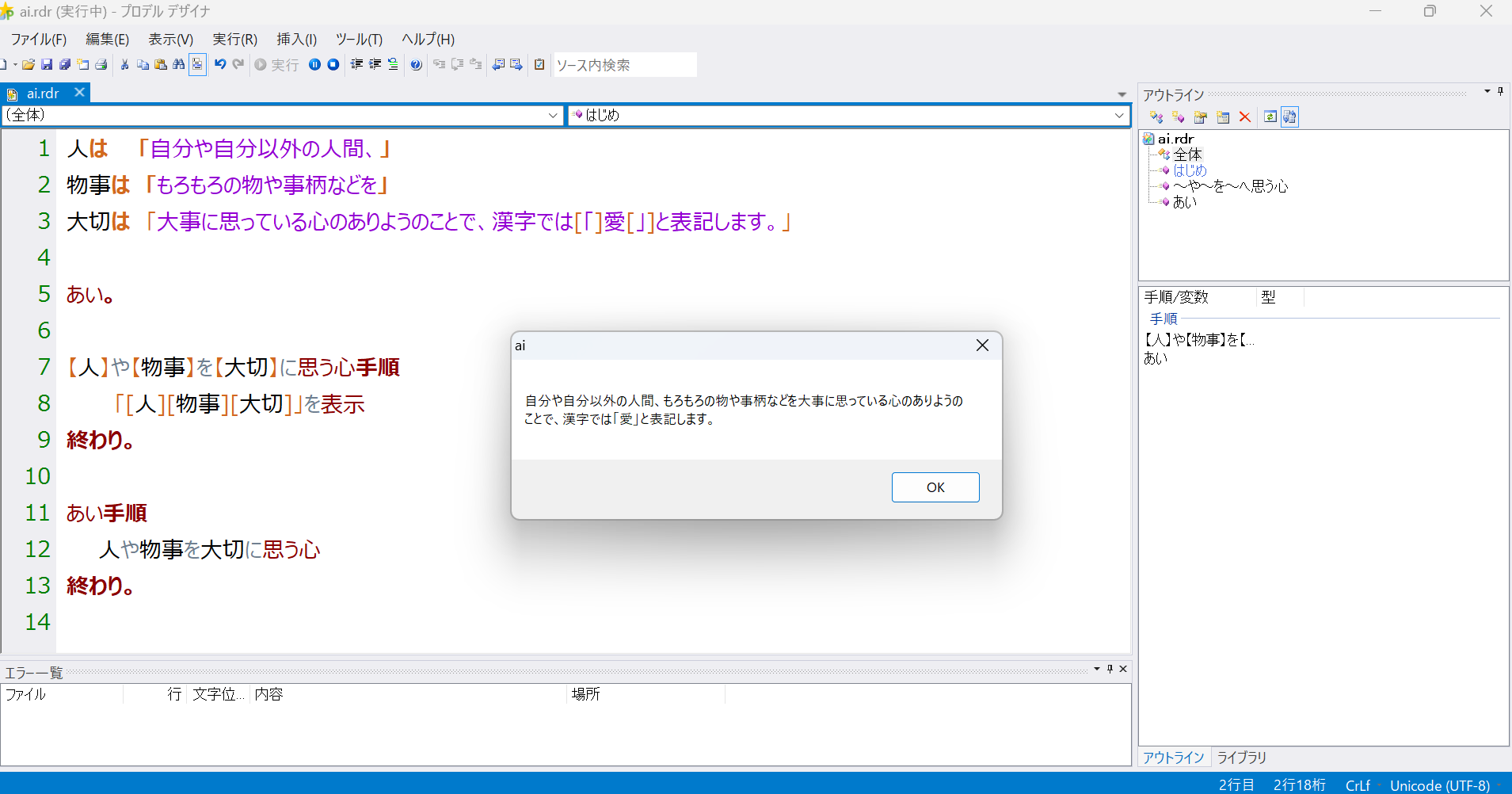Select the search (binoculars) icon in the toolbar
The image size is (1512, 794).
point(180,64)
